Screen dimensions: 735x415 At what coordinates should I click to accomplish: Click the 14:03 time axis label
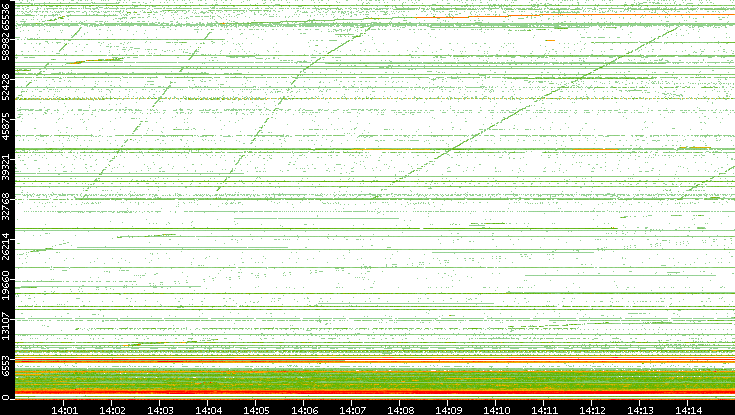(x=160, y=410)
